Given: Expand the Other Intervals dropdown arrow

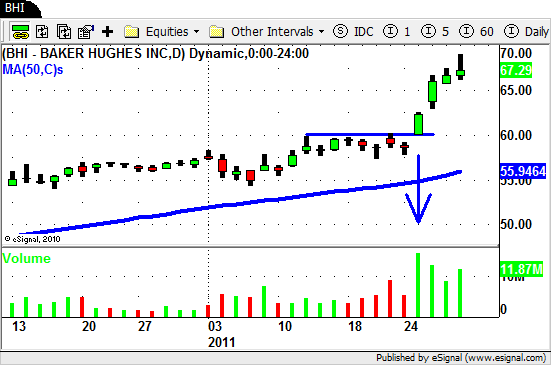Looking at the screenshot, I should pos(321,32).
